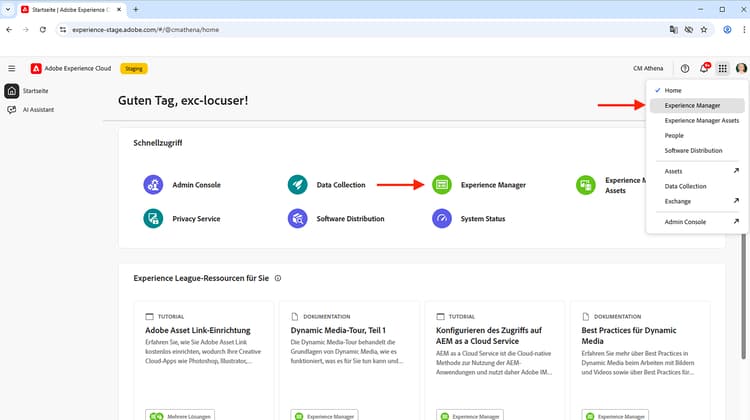The height and width of the screenshot is (420, 750).
Task: Open the help question mark icon
Action: click(x=685, y=68)
